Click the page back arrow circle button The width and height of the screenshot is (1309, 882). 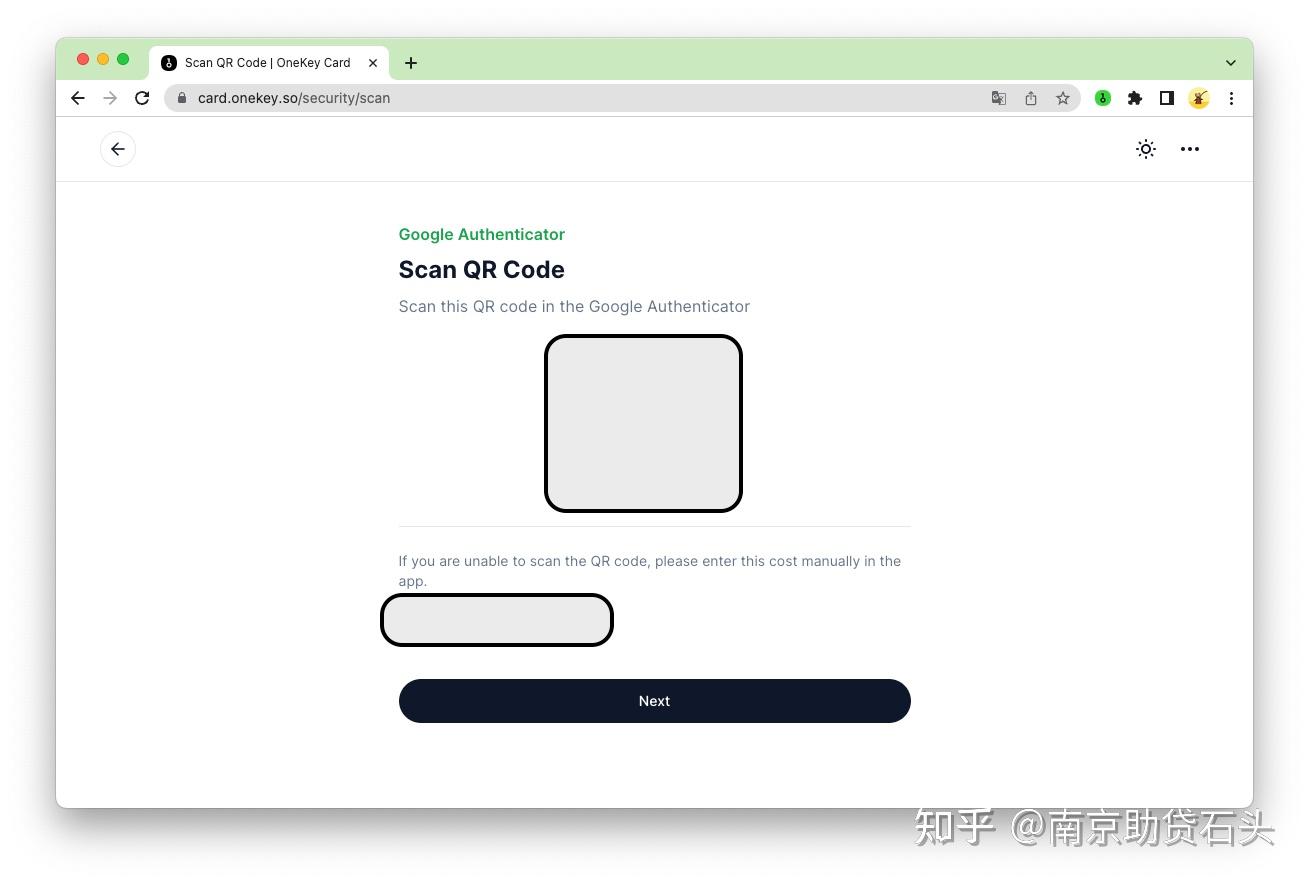(x=118, y=149)
